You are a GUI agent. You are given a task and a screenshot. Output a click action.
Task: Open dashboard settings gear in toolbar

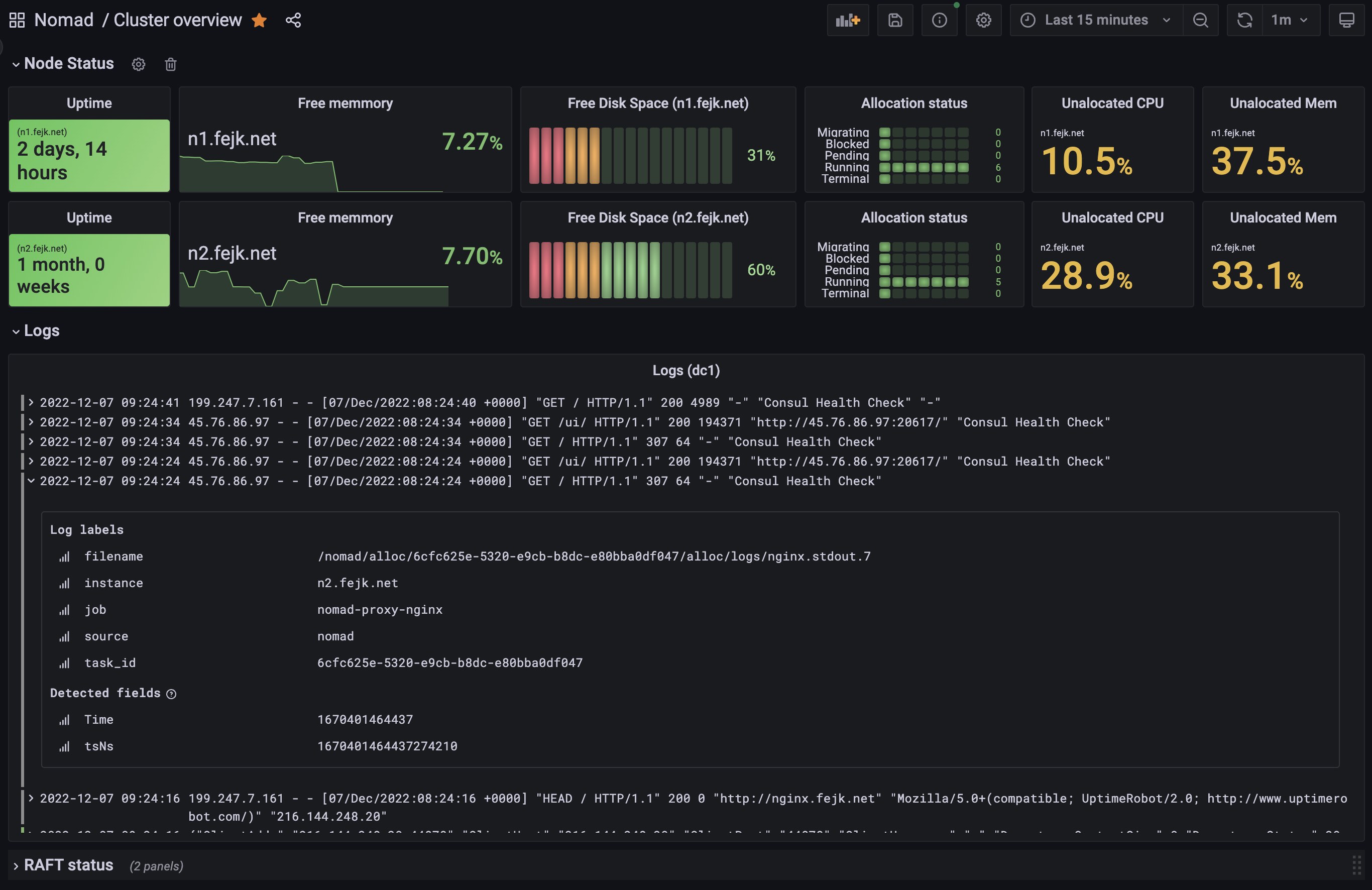click(983, 20)
